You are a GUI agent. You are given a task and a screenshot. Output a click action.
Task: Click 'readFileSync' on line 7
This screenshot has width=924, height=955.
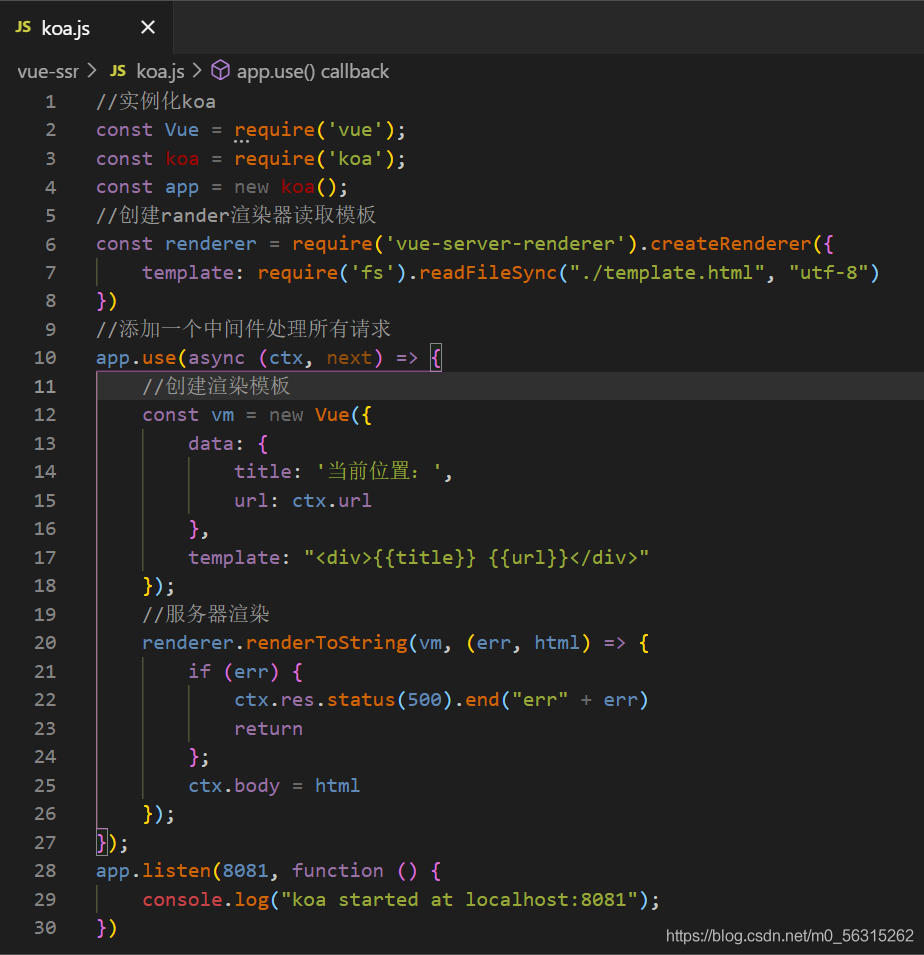tap(488, 272)
